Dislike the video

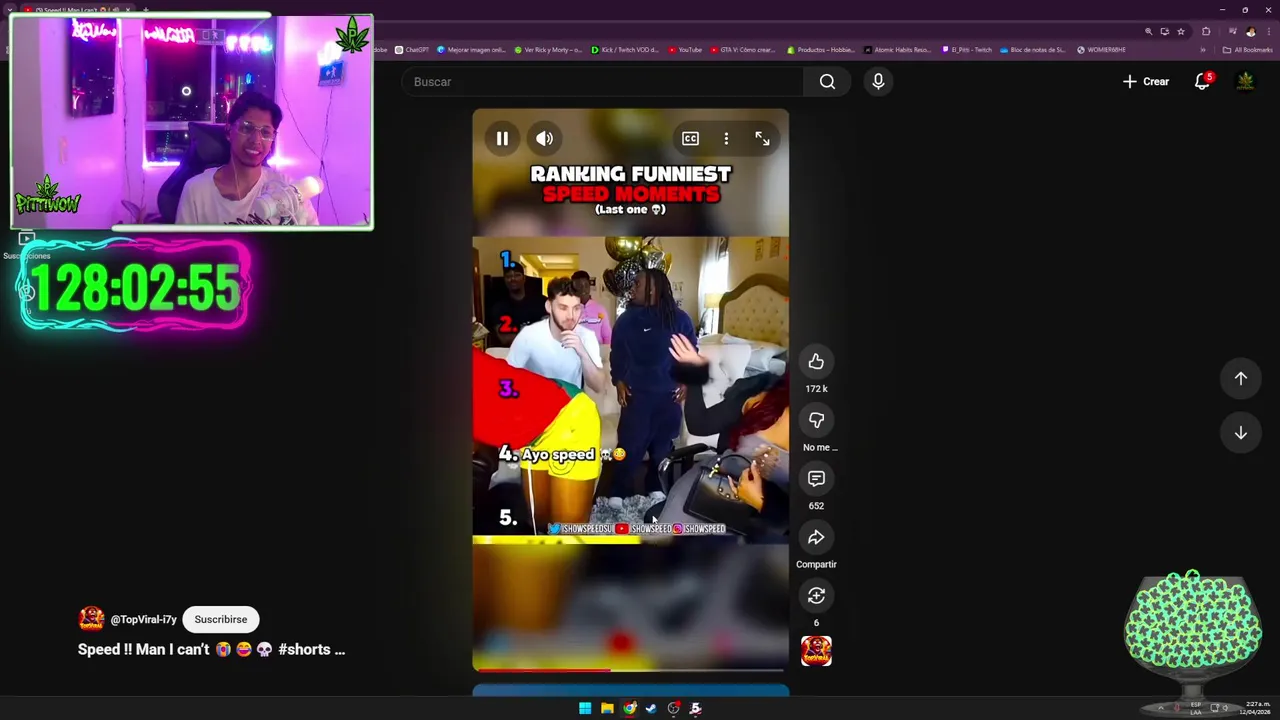[816, 420]
